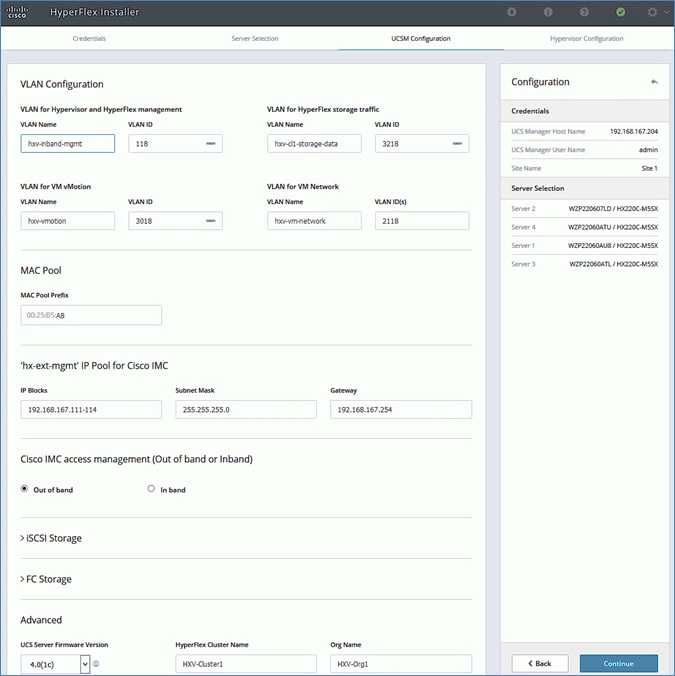Image resolution: width=675 pixels, height=676 pixels.
Task: Expand the FC Storage section
Action: click(x=46, y=579)
